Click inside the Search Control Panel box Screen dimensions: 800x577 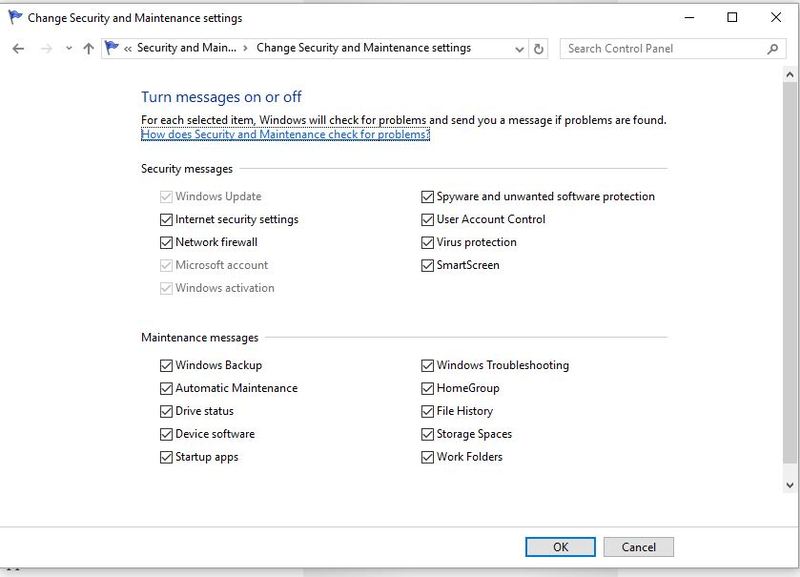[650, 47]
